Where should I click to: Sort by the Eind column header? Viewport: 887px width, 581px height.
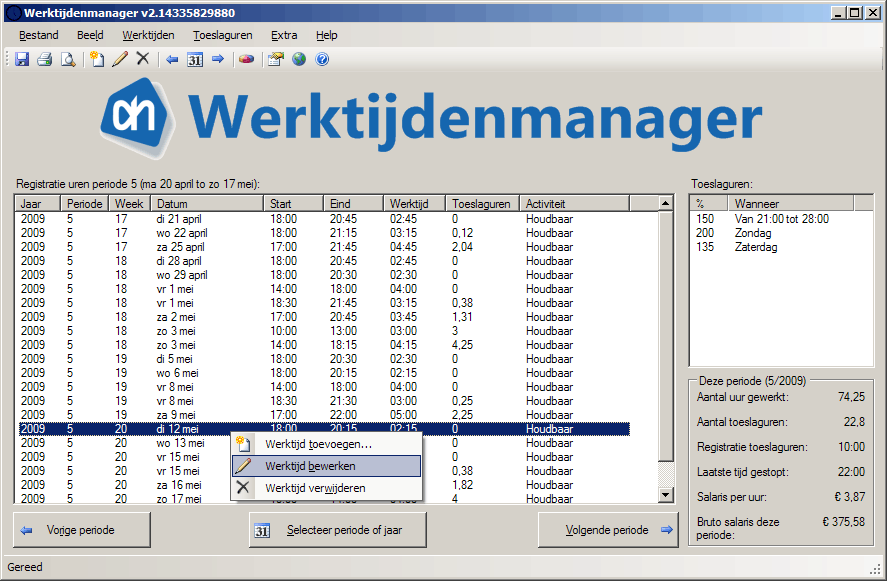[354, 204]
